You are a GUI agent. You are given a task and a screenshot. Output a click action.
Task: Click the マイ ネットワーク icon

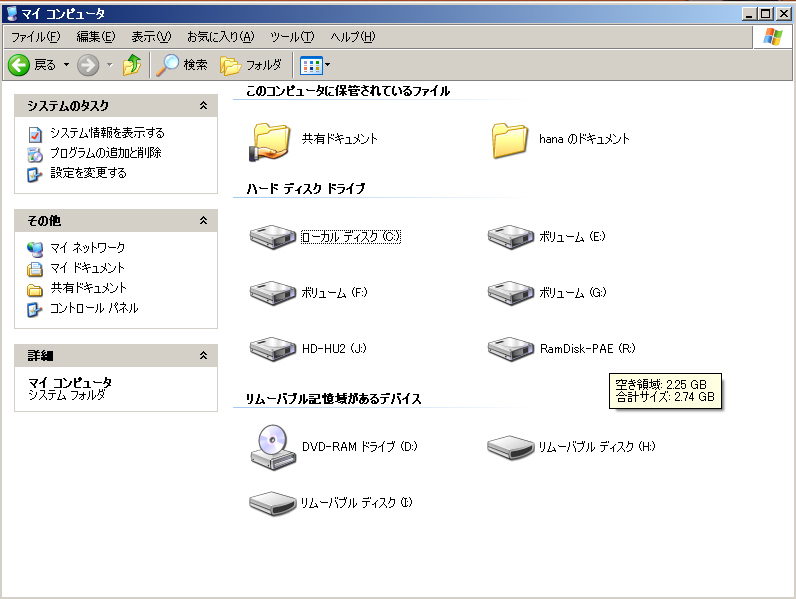35,249
